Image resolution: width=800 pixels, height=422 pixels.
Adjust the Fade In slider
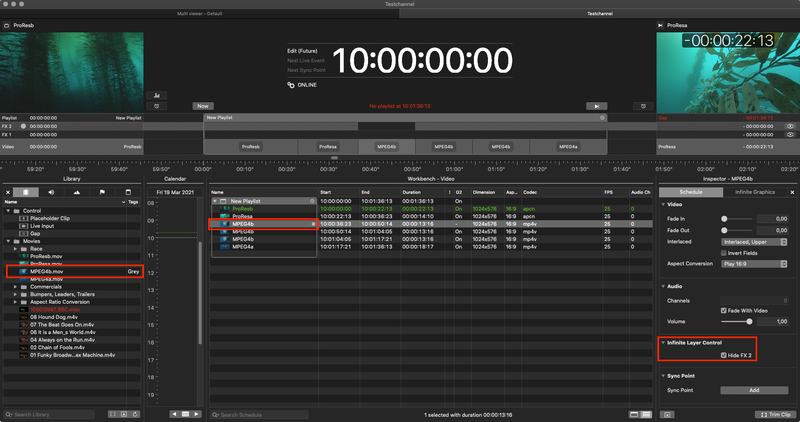[x=737, y=219]
